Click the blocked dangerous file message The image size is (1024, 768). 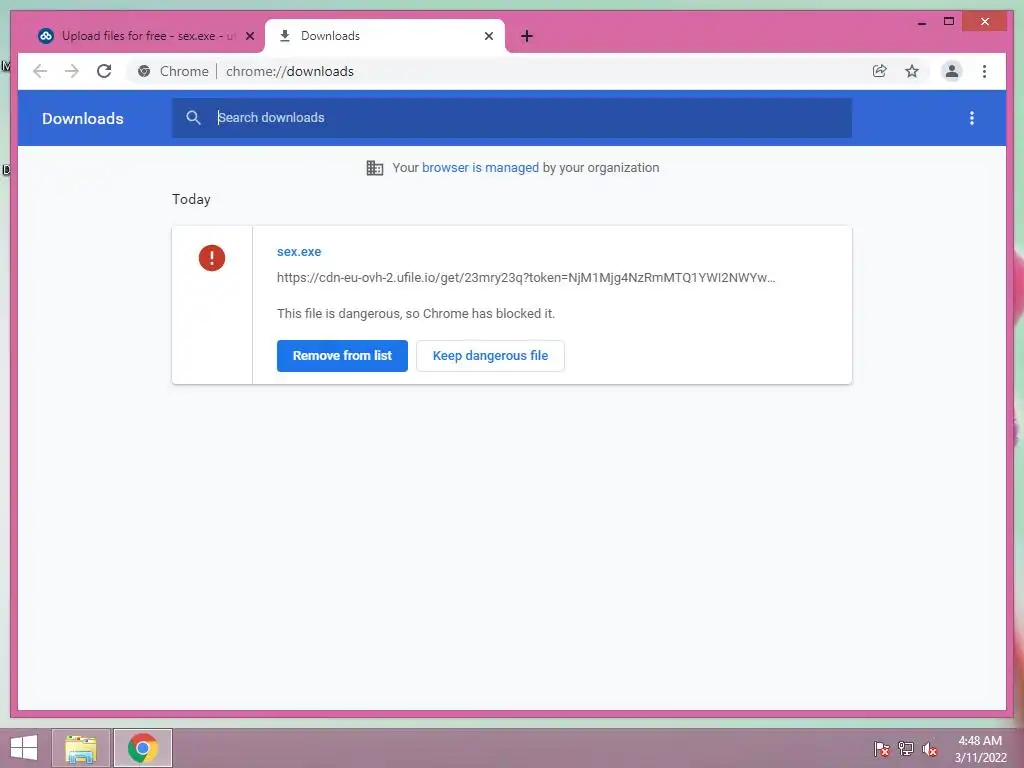click(416, 313)
